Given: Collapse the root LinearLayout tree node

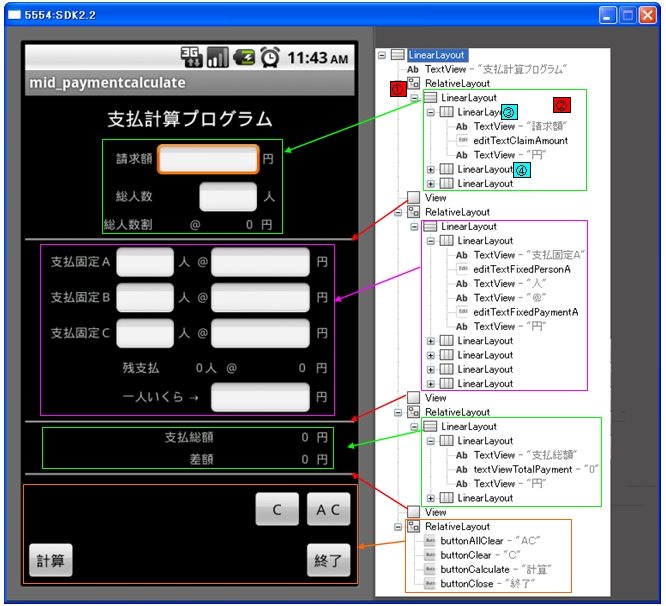Looking at the screenshot, I should pyautogui.click(x=383, y=55).
